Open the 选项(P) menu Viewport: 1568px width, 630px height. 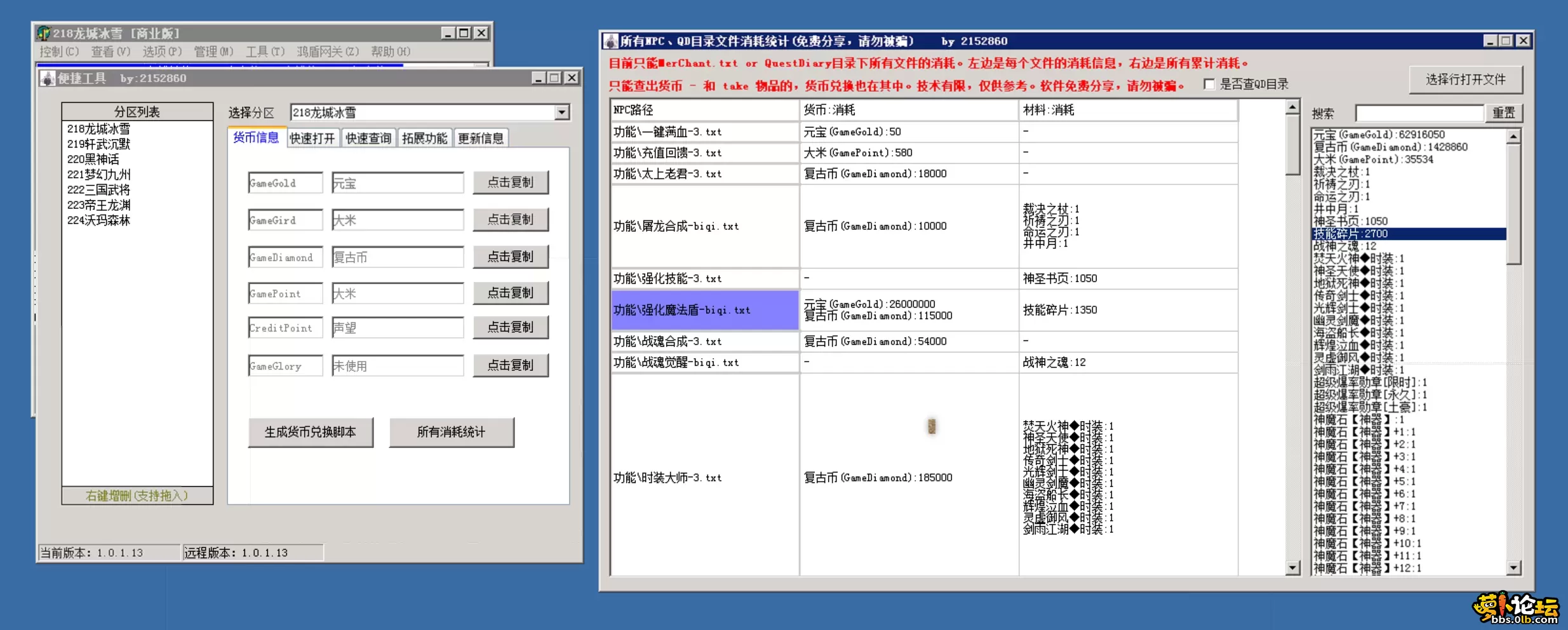pyautogui.click(x=162, y=51)
